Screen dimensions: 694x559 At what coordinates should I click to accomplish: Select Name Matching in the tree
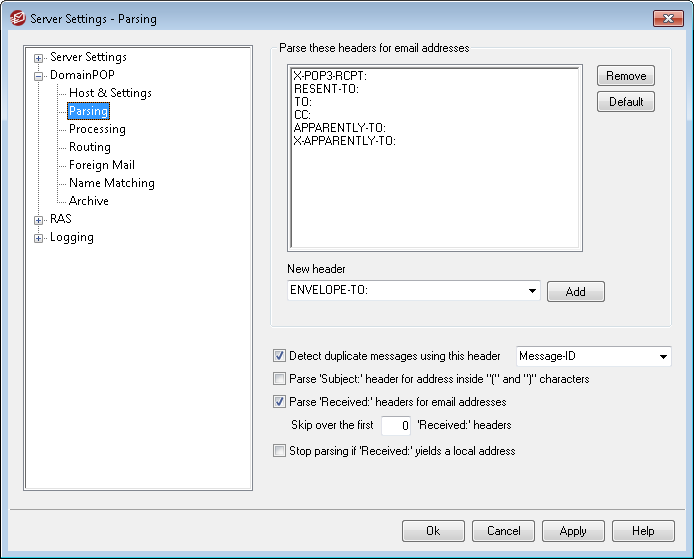point(111,183)
